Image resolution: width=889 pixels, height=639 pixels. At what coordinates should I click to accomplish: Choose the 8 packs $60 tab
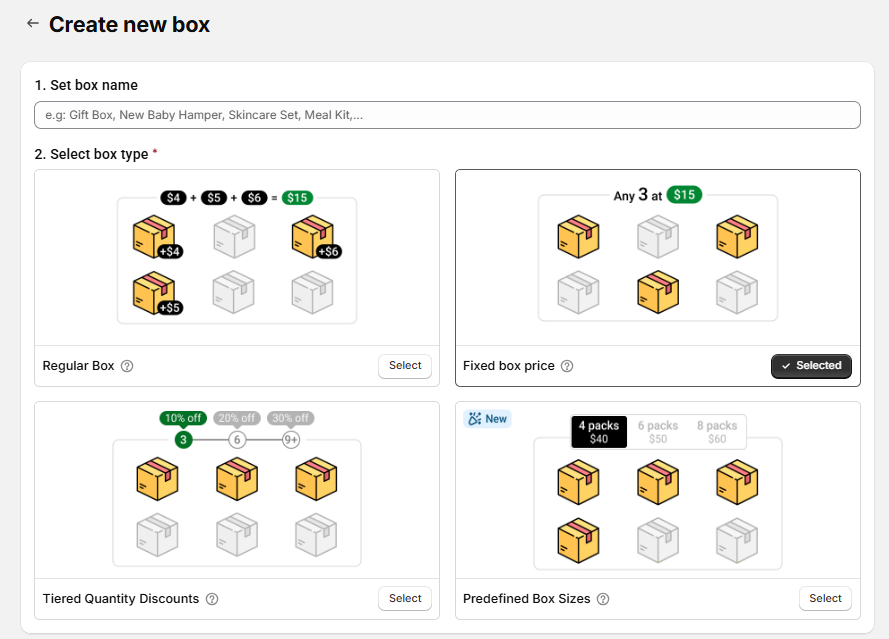717,432
